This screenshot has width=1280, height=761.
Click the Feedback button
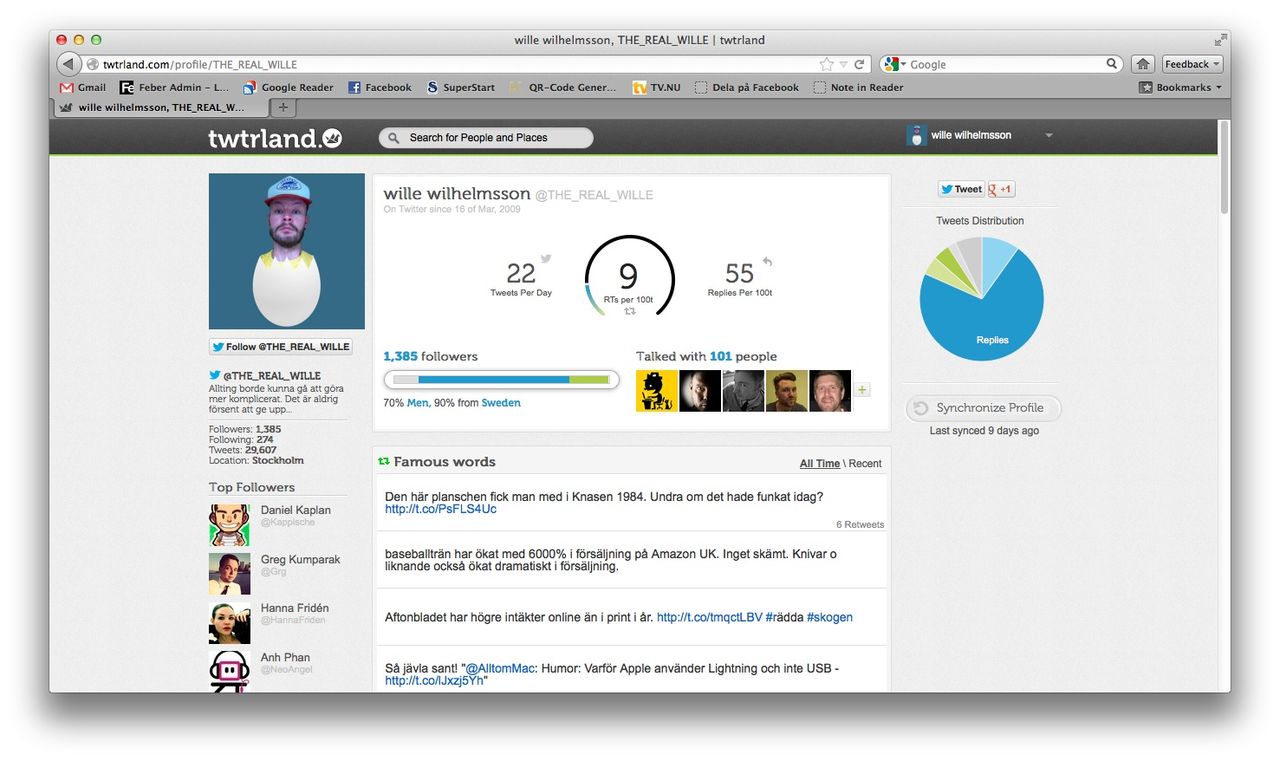(1190, 63)
